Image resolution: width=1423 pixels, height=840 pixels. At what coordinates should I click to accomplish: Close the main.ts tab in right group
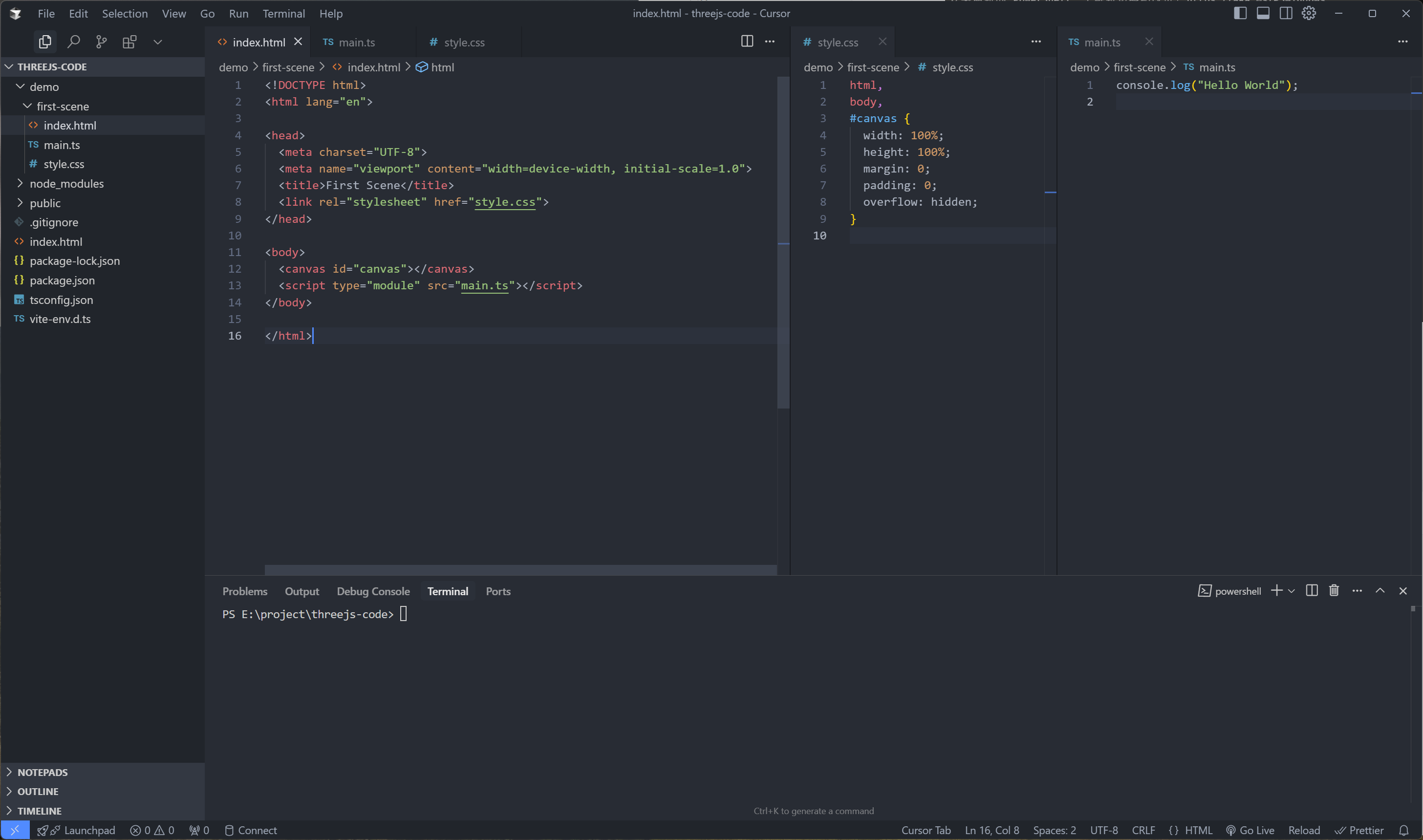1148,42
